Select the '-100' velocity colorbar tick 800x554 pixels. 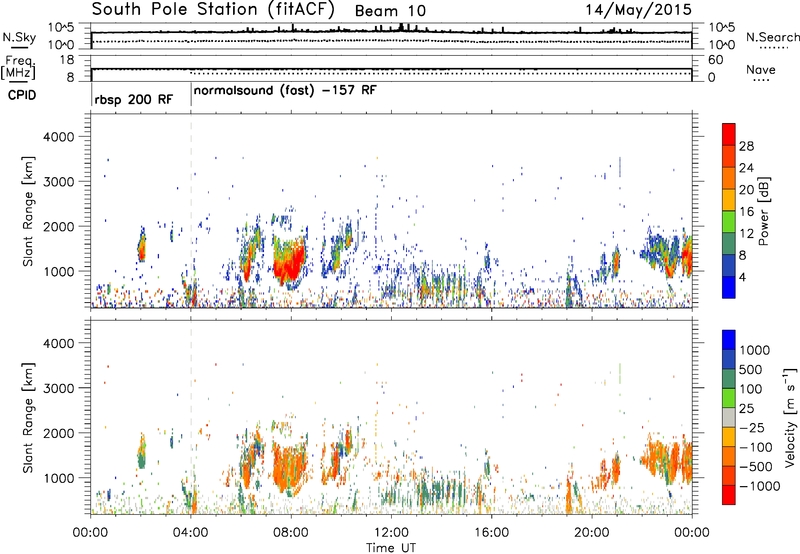pos(756,447)
